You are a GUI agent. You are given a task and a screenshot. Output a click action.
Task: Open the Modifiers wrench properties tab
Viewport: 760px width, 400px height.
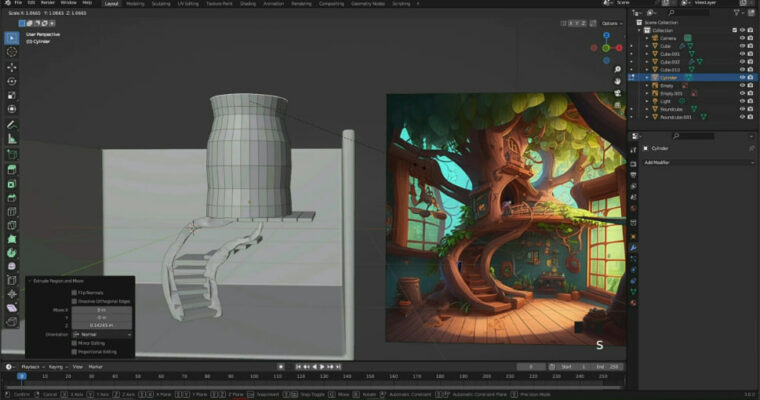tap(633, 247)
